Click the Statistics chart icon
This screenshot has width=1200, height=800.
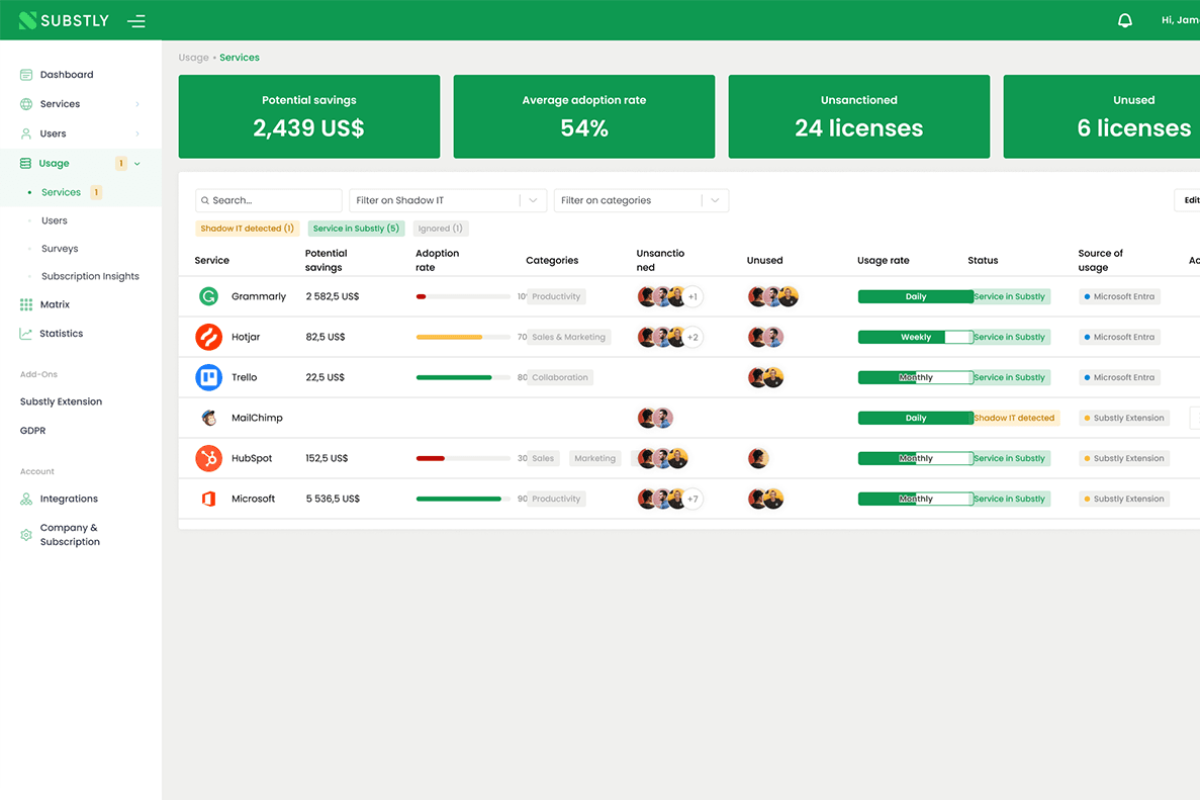click(26, 334)
